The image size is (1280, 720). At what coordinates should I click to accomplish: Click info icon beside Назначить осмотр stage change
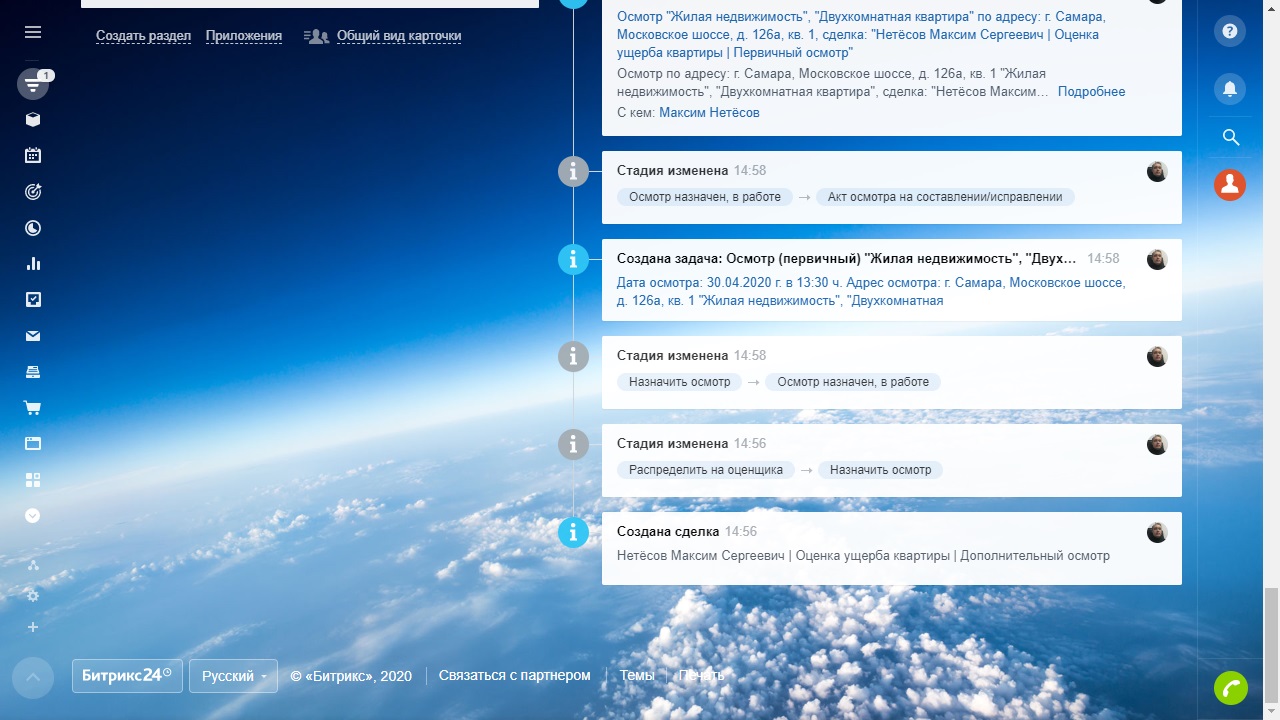(x=573, y=444)
